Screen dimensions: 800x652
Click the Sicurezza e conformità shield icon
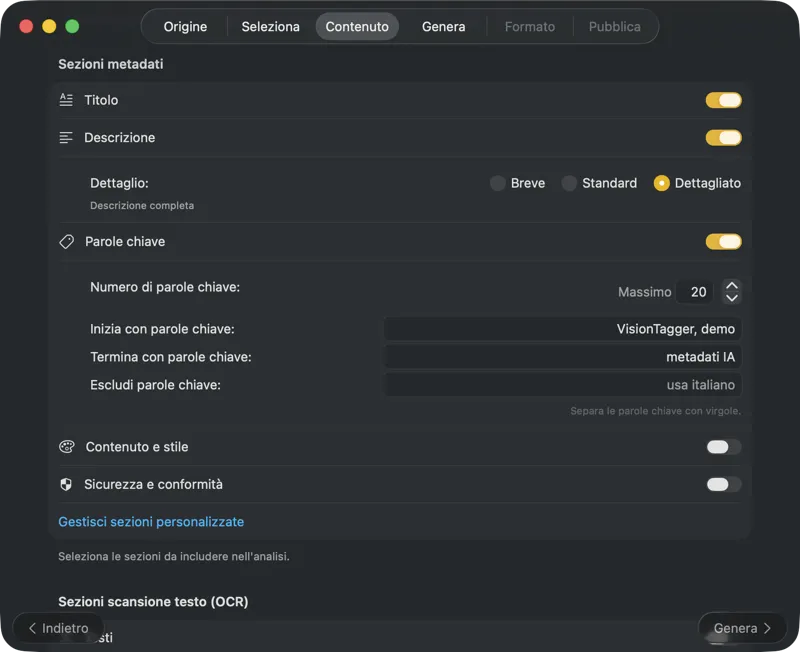pos(66,484)
